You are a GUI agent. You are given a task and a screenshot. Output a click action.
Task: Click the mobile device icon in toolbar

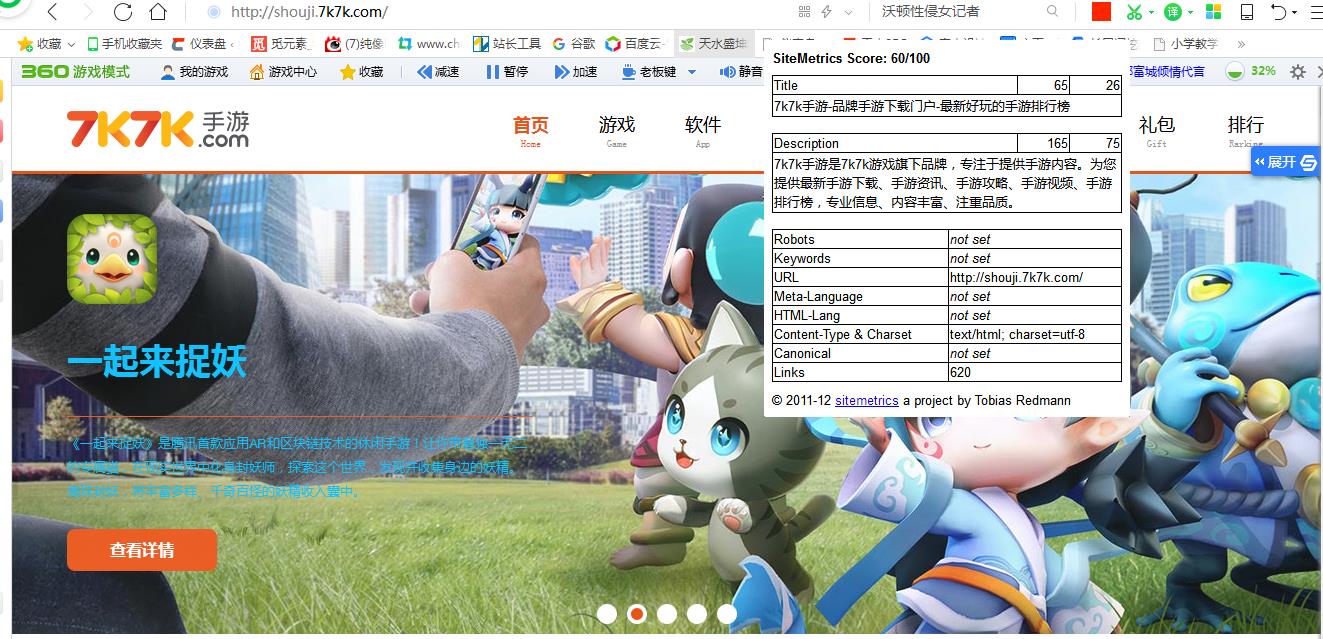[1247, 12]
